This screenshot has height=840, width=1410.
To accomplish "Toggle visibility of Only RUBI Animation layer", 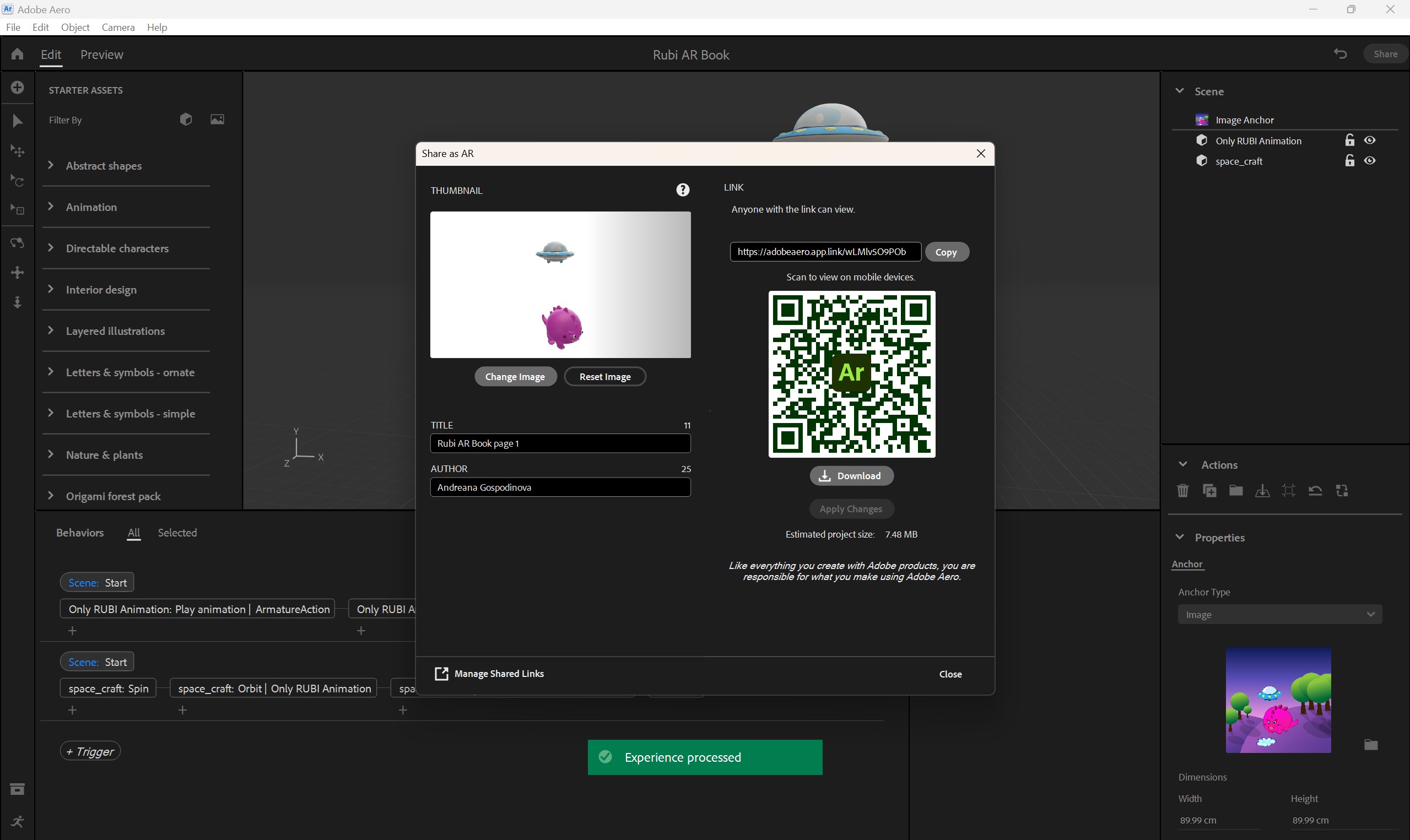I will click(1371, 140).
